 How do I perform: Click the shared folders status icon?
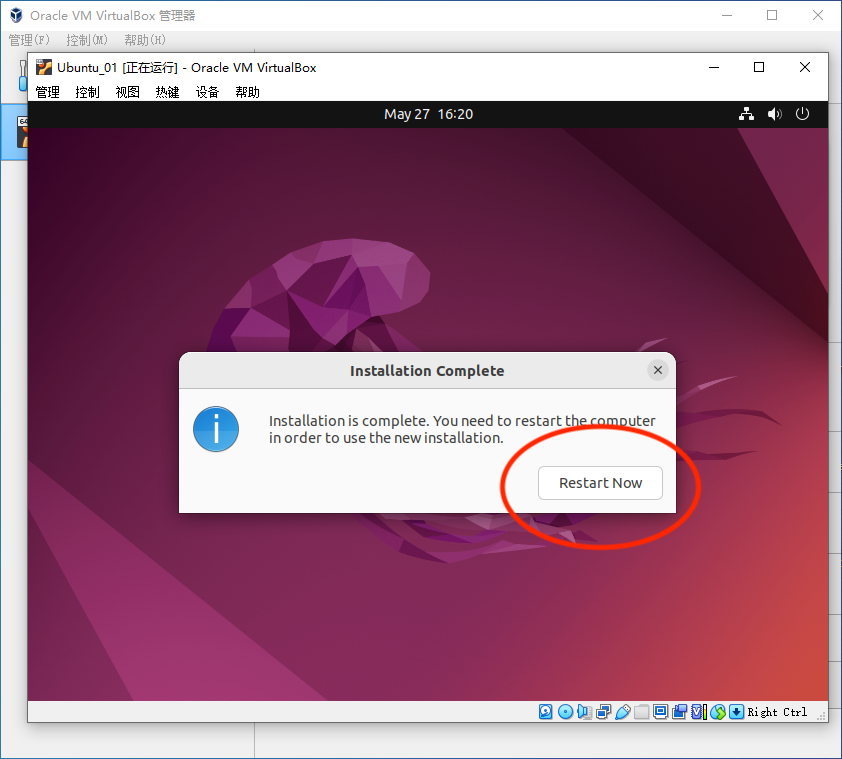(641, 712)
